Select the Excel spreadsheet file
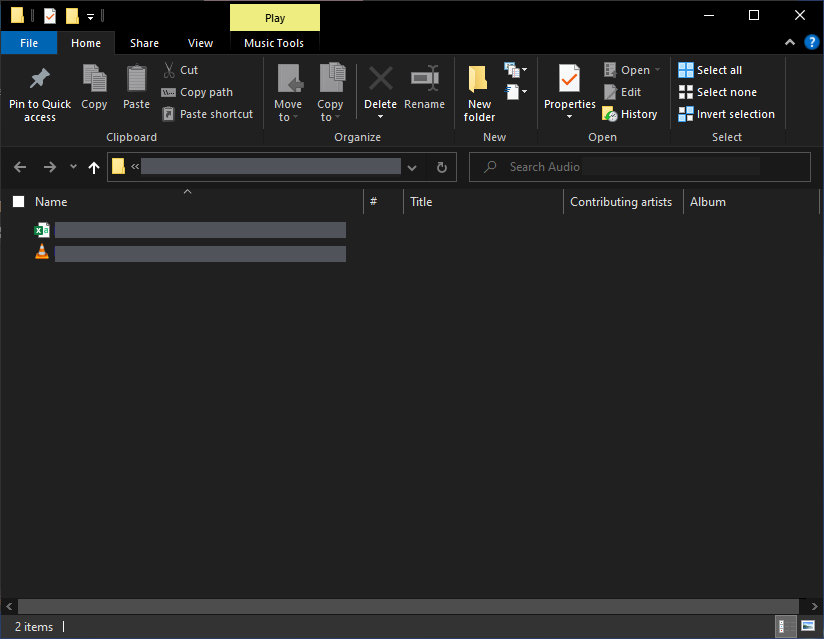 coord(190,230)
